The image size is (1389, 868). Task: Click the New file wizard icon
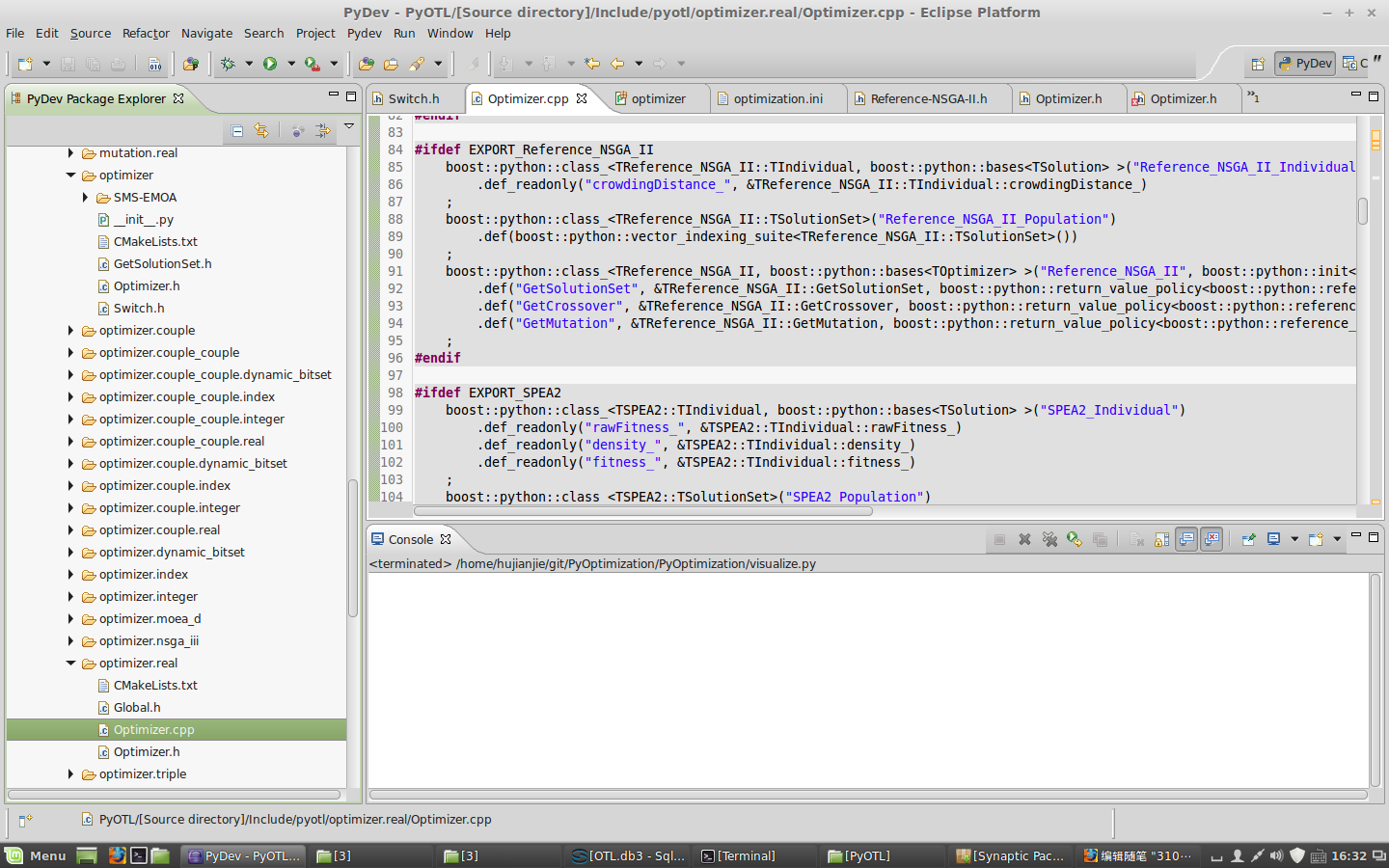(x=25, y=64)
